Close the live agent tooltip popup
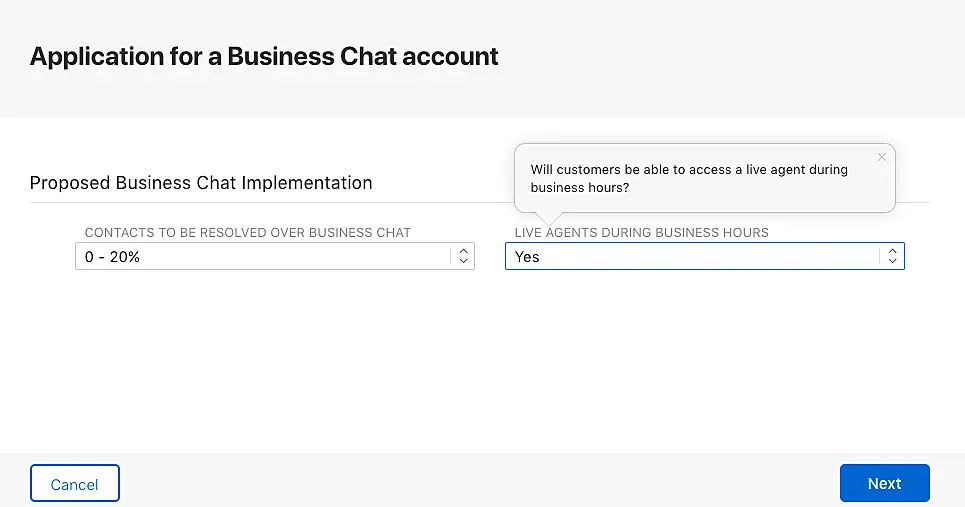This screenshot has width=965, height=507. point(881,157)
